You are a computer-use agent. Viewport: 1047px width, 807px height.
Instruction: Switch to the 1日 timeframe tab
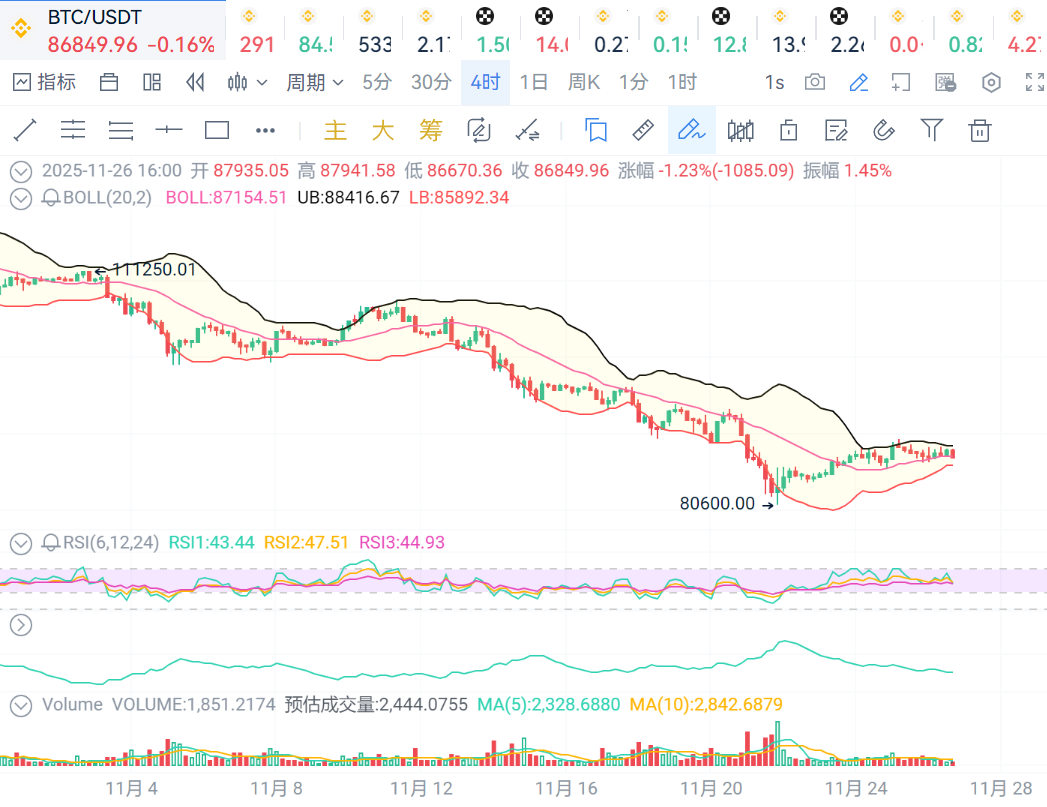click(534, 82)
